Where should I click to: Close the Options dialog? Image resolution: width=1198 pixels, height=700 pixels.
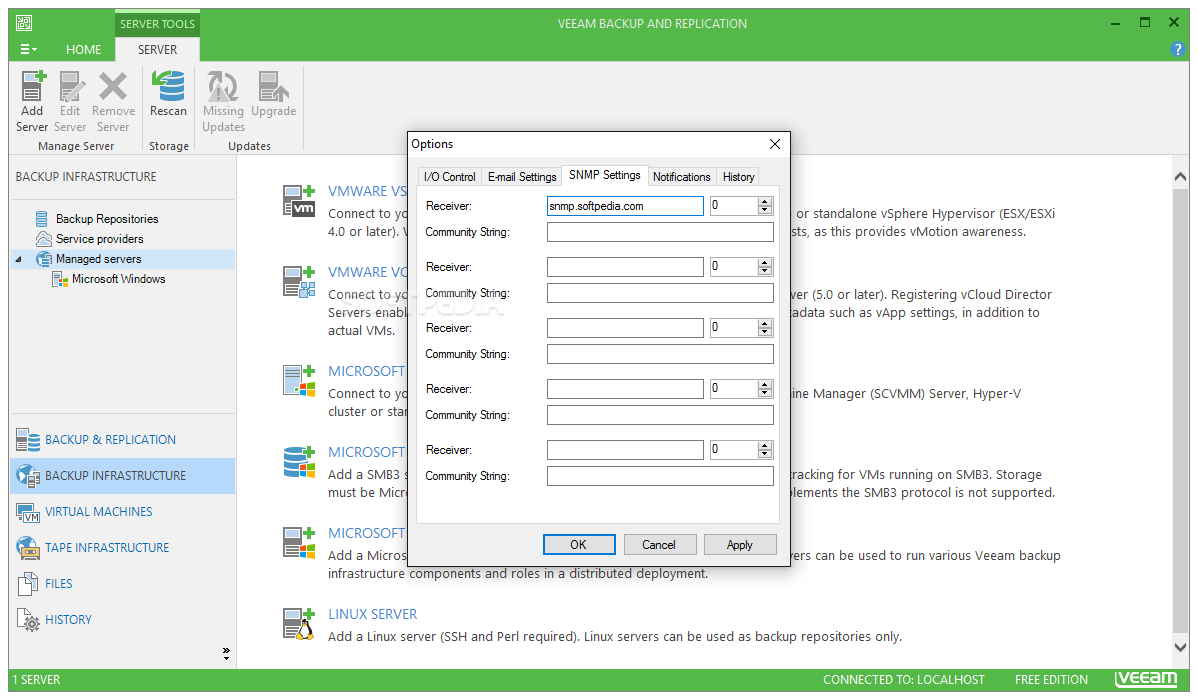pyautogui.click(x=775, y=144)
